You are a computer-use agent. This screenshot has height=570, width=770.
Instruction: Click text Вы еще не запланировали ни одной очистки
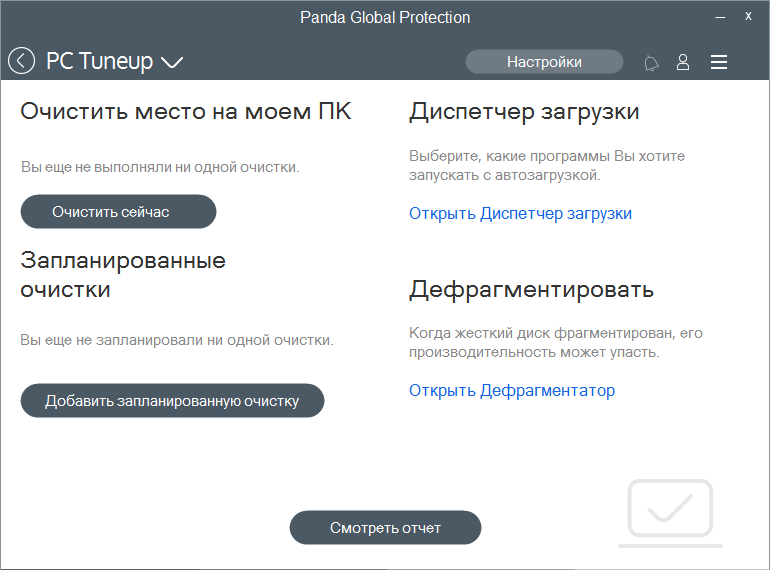pyautogui.click(x=177, y=340)
